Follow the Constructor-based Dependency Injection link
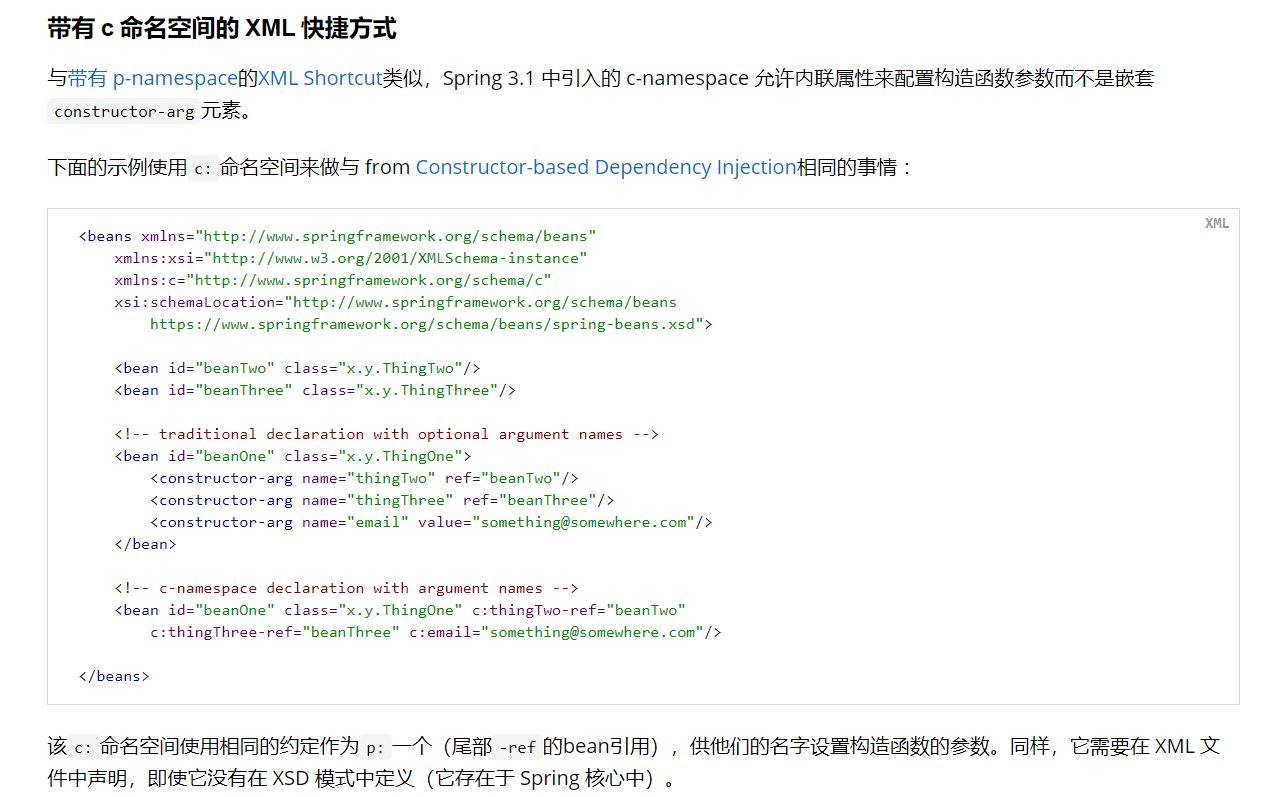The width and height of the screenshot is (1272, 797). pos(606,167)
